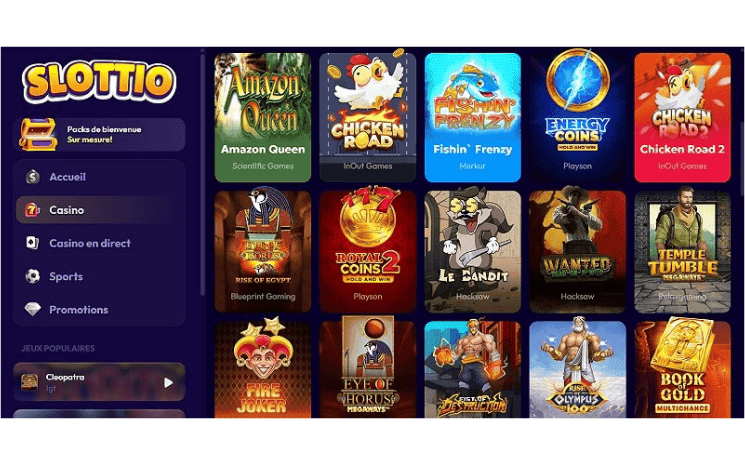Screen dimensions: 745x465
Task: Open the treasure chest welcome packs icon
Action: pos(37,134)
